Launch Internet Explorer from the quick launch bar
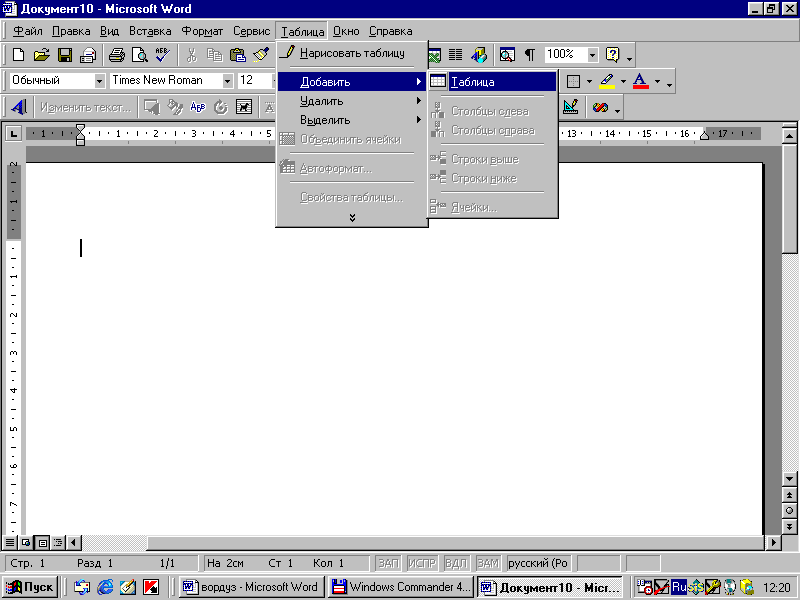The width and height of the screenshot is (800, 600). (x=105, y=587)
